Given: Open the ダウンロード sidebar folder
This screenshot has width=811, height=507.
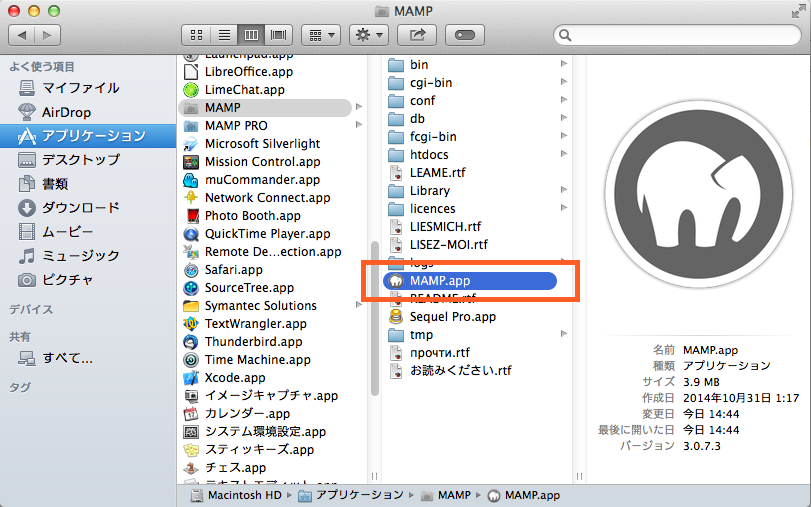Looking at the screenshot, I should coord(80,207).
